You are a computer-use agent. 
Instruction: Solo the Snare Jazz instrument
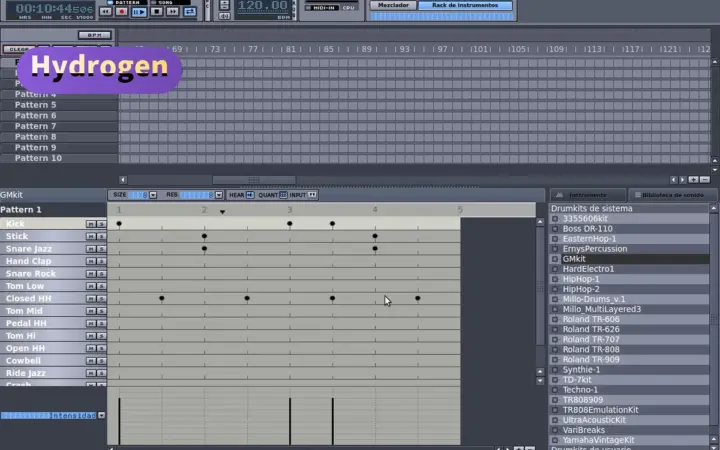(101, 248)
